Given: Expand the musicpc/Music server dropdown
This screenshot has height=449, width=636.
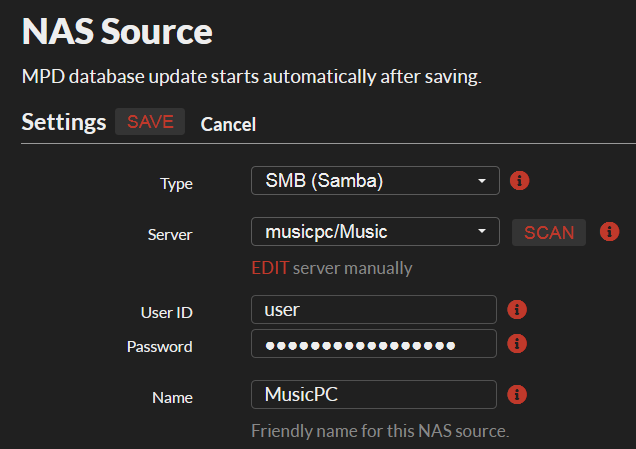Looking at the screenshot, I should 374,232.
